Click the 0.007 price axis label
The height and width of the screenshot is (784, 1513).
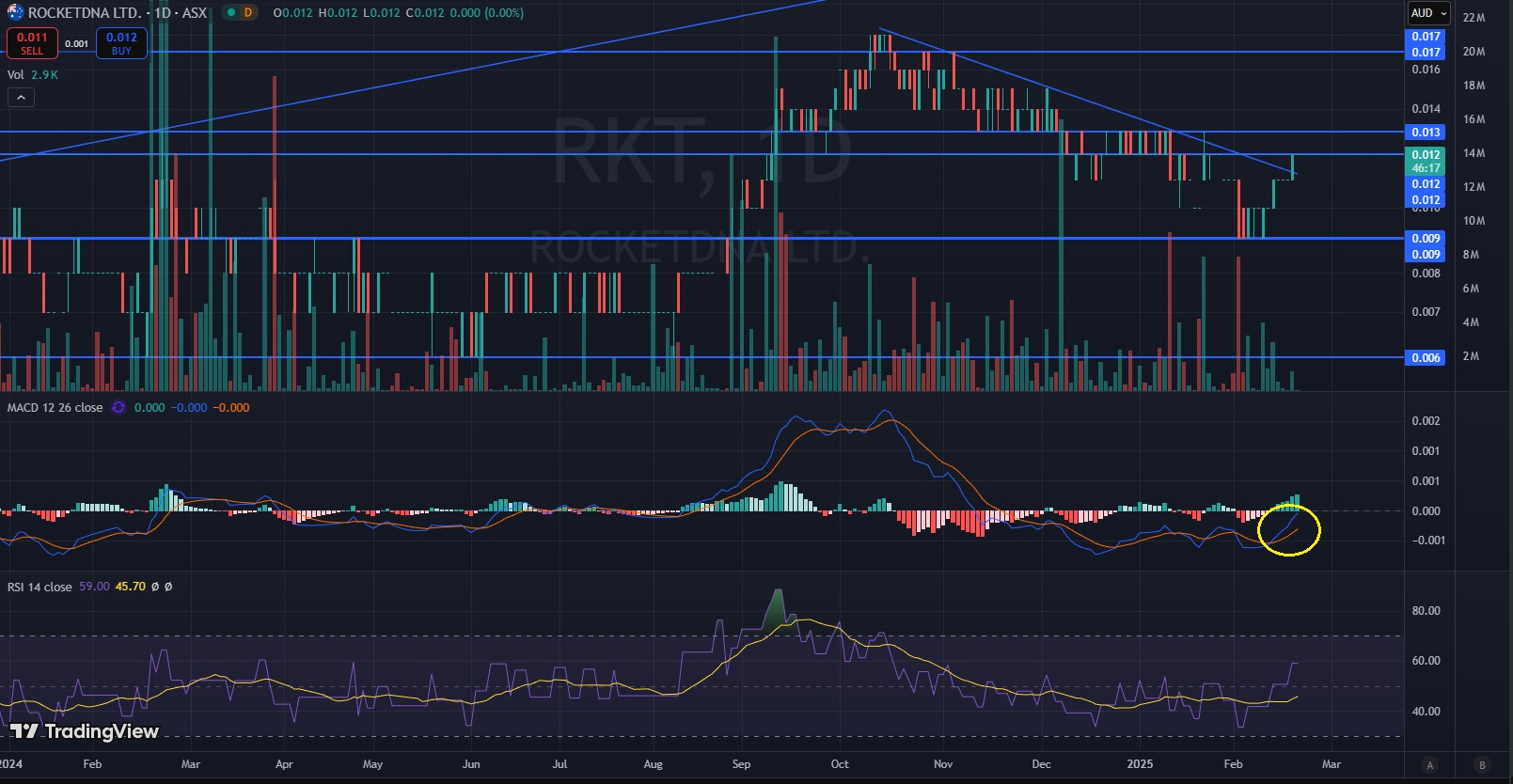point(1426,312)
